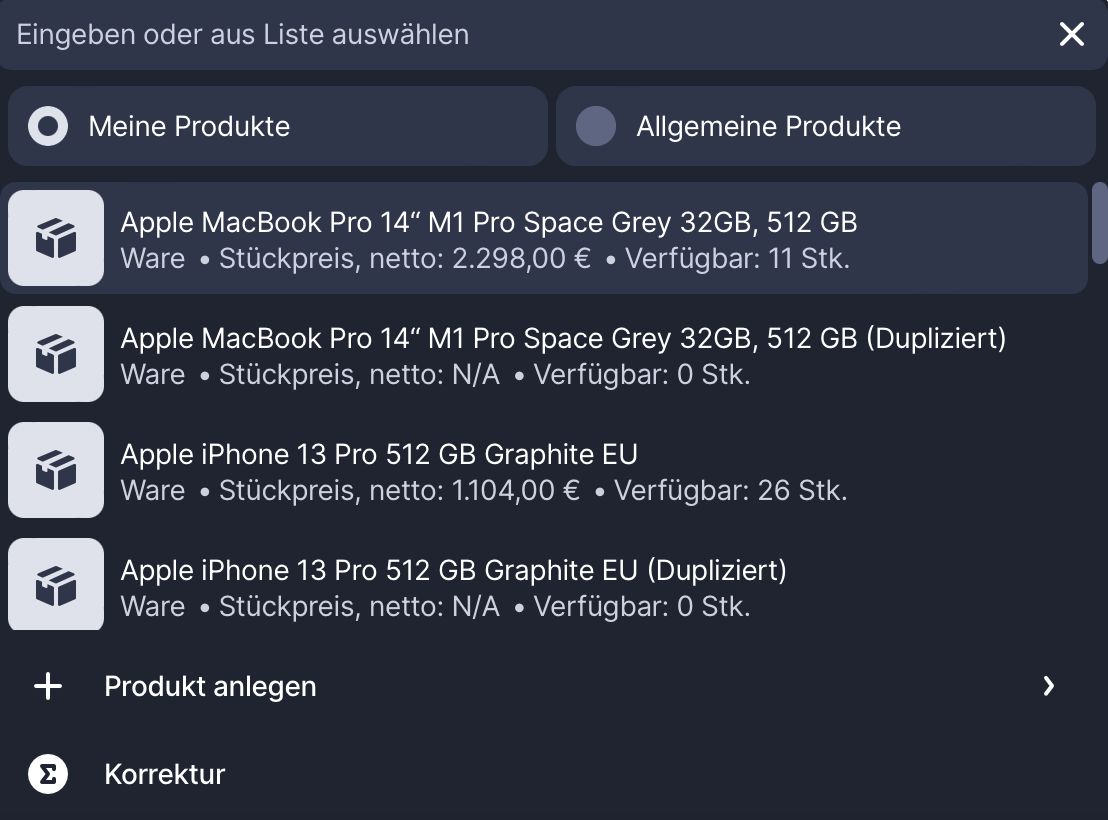
Task: Focus the 'Eingeben oder aus Liste auswählen' search field
Action: click(500, 35)
